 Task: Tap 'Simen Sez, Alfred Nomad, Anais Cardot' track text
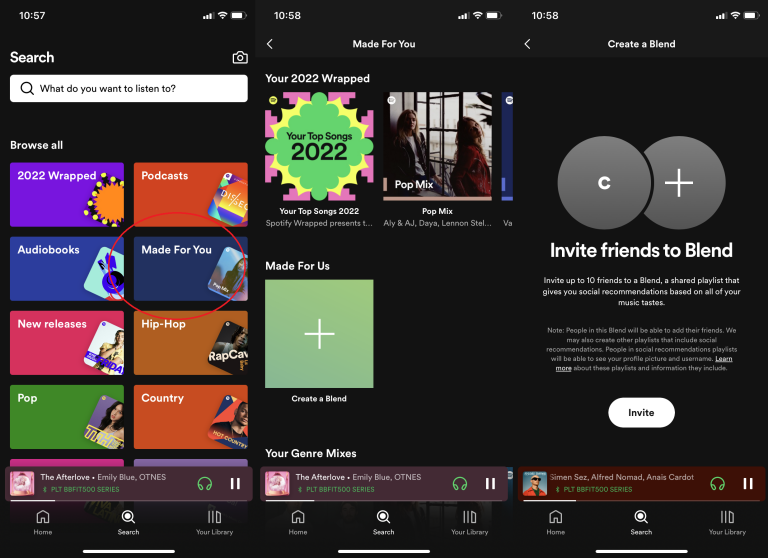click(622, 477)
